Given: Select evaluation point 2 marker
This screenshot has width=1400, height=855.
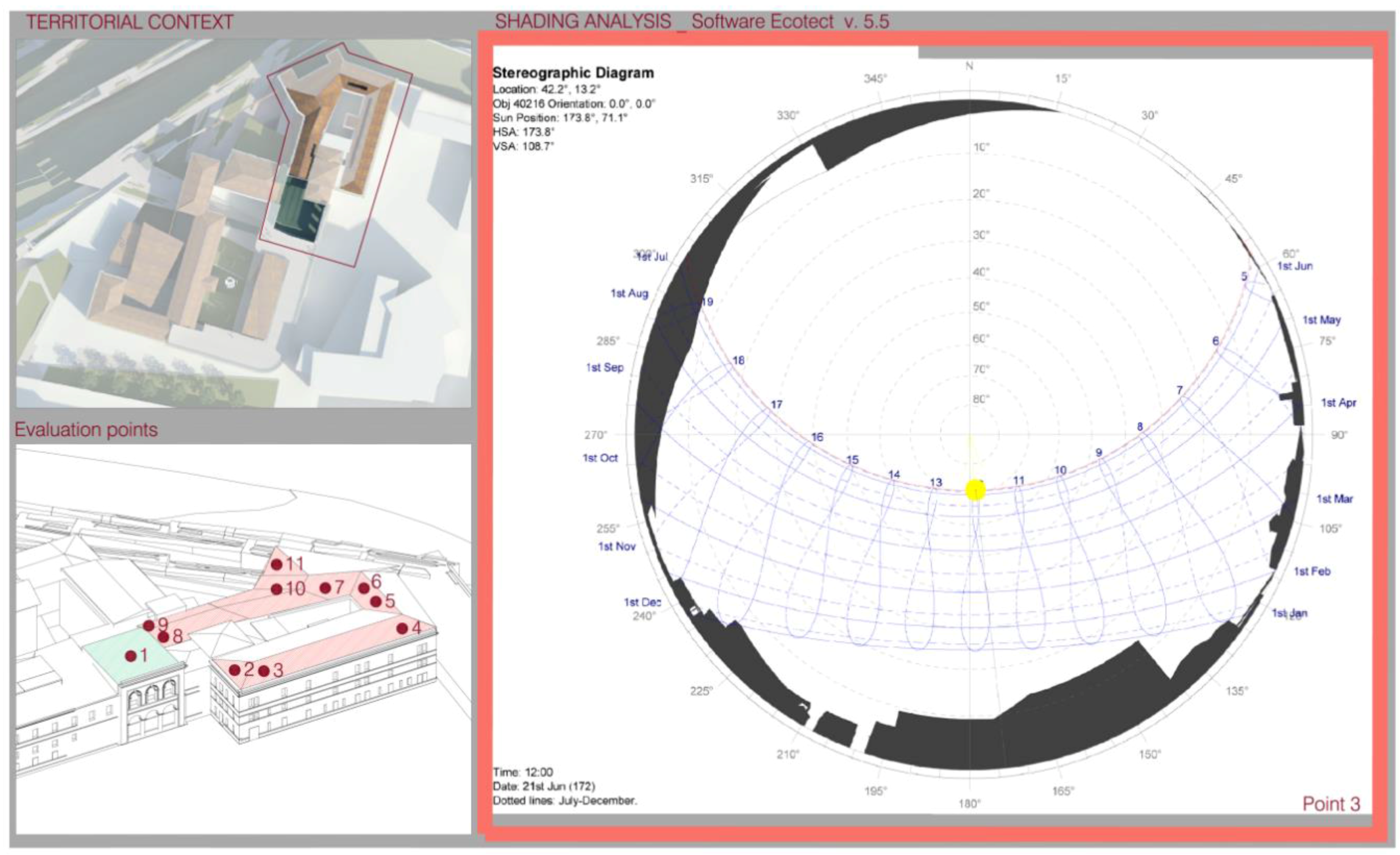Looking at the screenshot, I should click(x=234, y=670).
